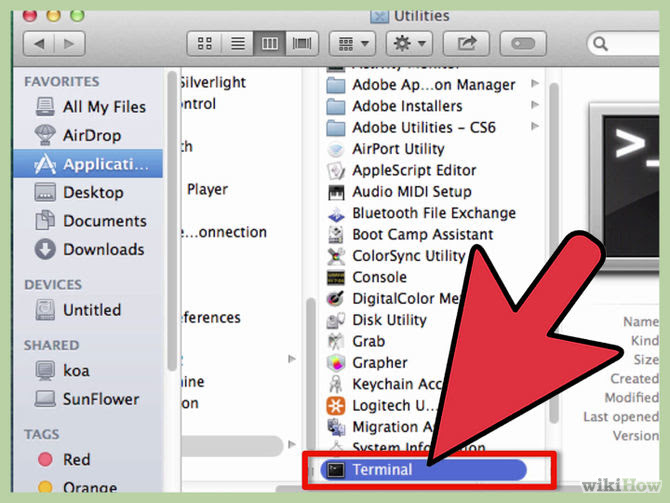Click the Adobe Utilities – CS6 folder icon
Screen dimensions: 670x503
(x=336, y=127)
